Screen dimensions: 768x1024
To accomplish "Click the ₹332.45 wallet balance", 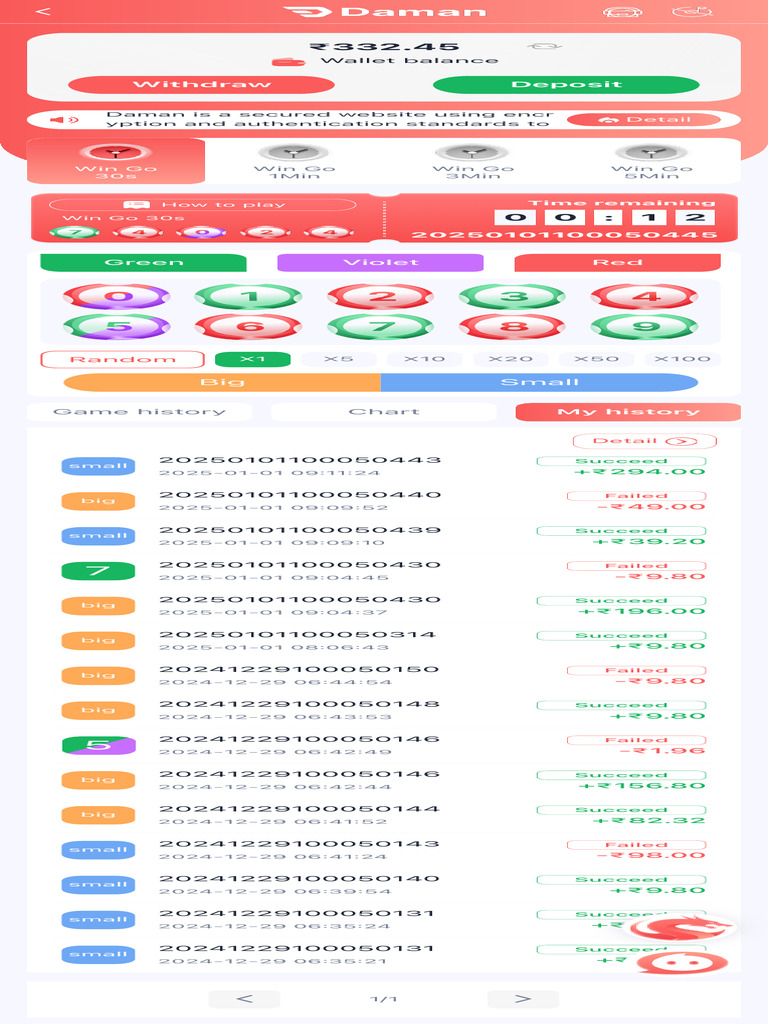I will pos(384,47).
